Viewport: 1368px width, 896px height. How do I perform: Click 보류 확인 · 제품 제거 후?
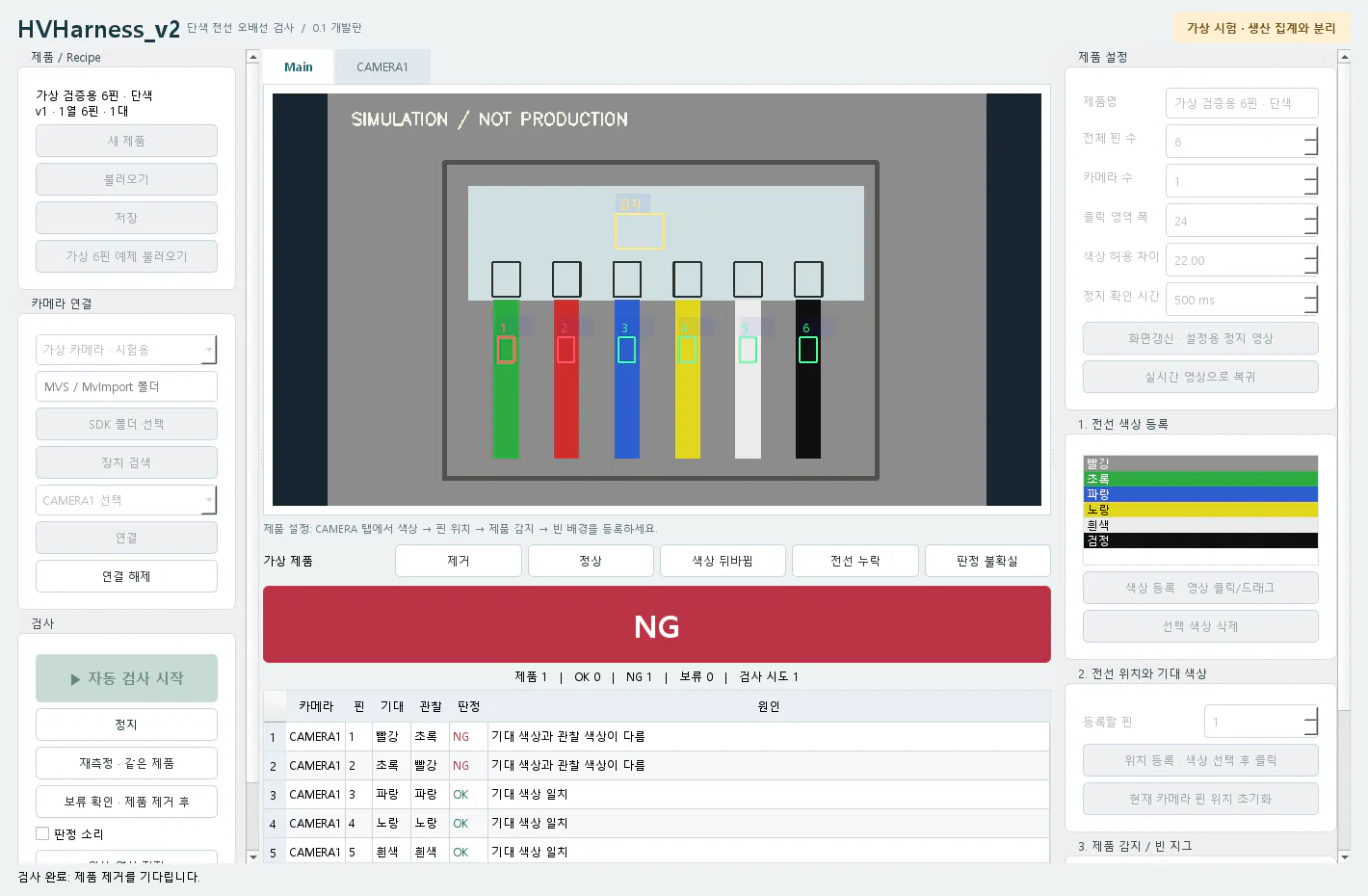tap(126, 802)
